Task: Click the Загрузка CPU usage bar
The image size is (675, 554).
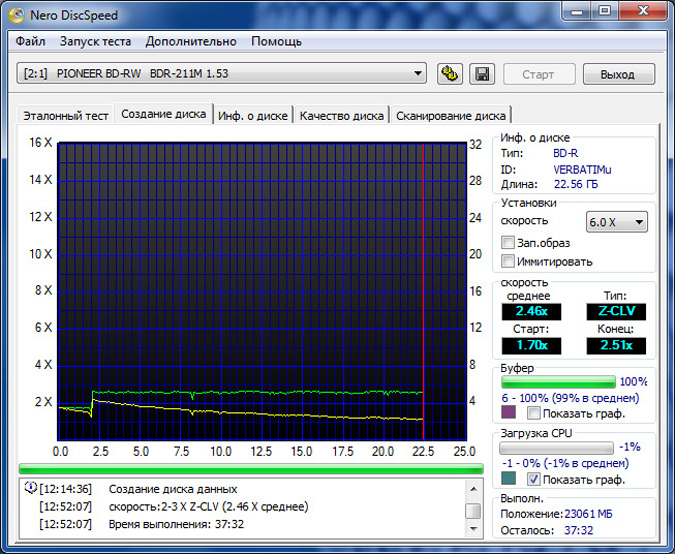Action: [556, 448]
